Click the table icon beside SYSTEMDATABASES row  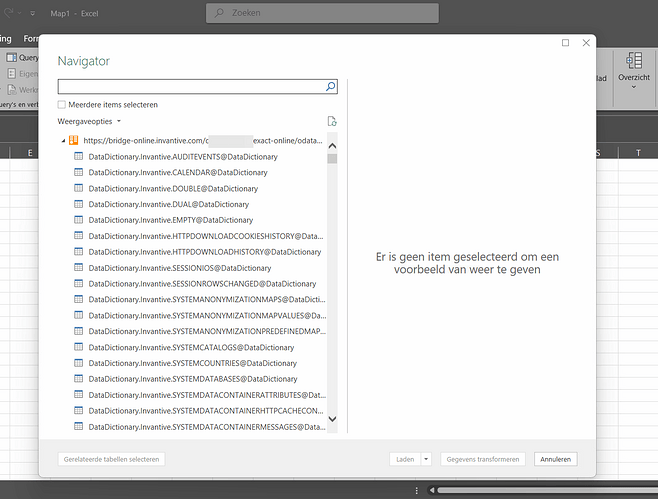[x=78, y=379]
